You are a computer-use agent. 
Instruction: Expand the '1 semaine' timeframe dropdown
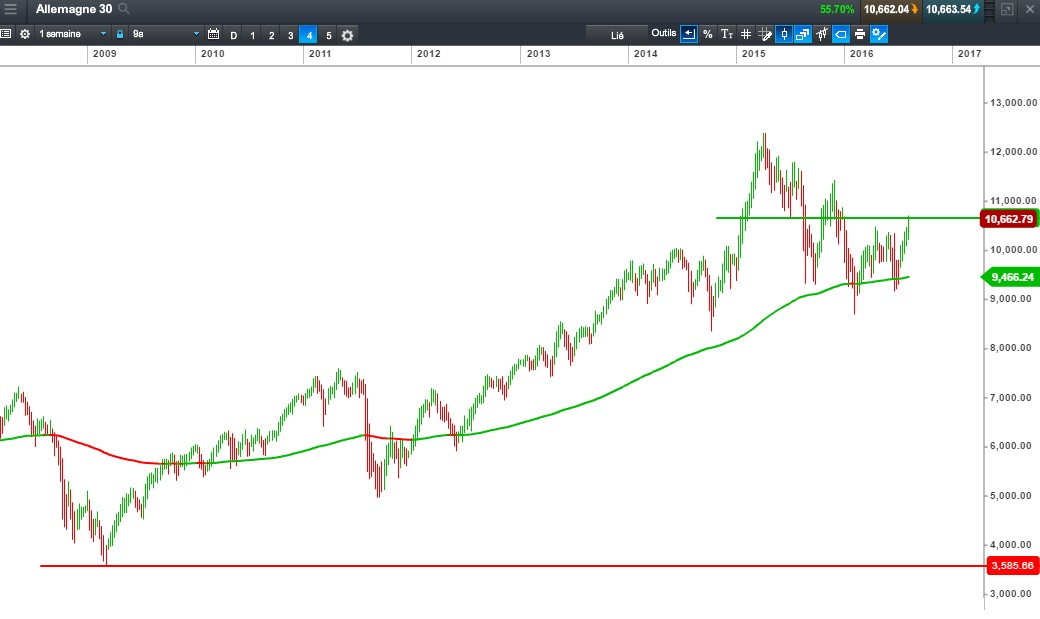(72, 34)
